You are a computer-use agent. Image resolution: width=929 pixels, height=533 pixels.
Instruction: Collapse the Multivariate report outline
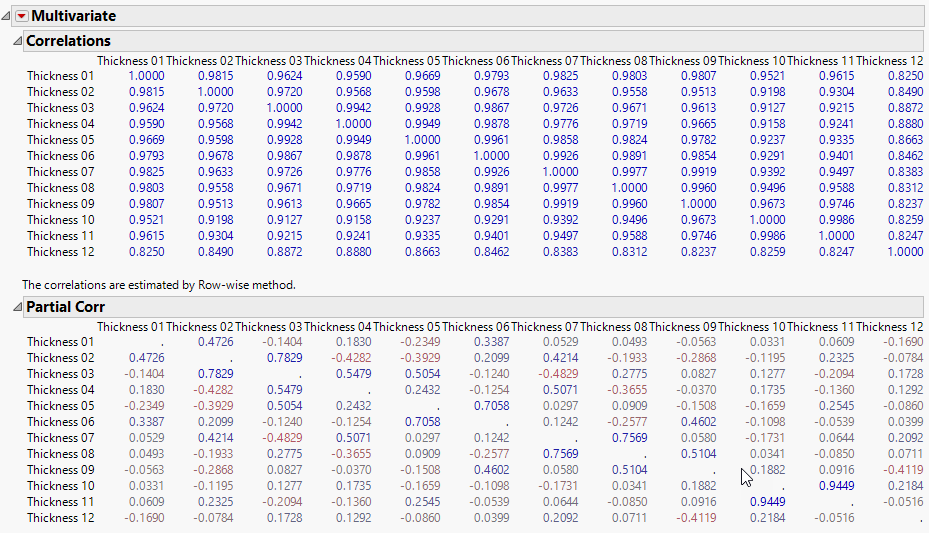point(6,17)
